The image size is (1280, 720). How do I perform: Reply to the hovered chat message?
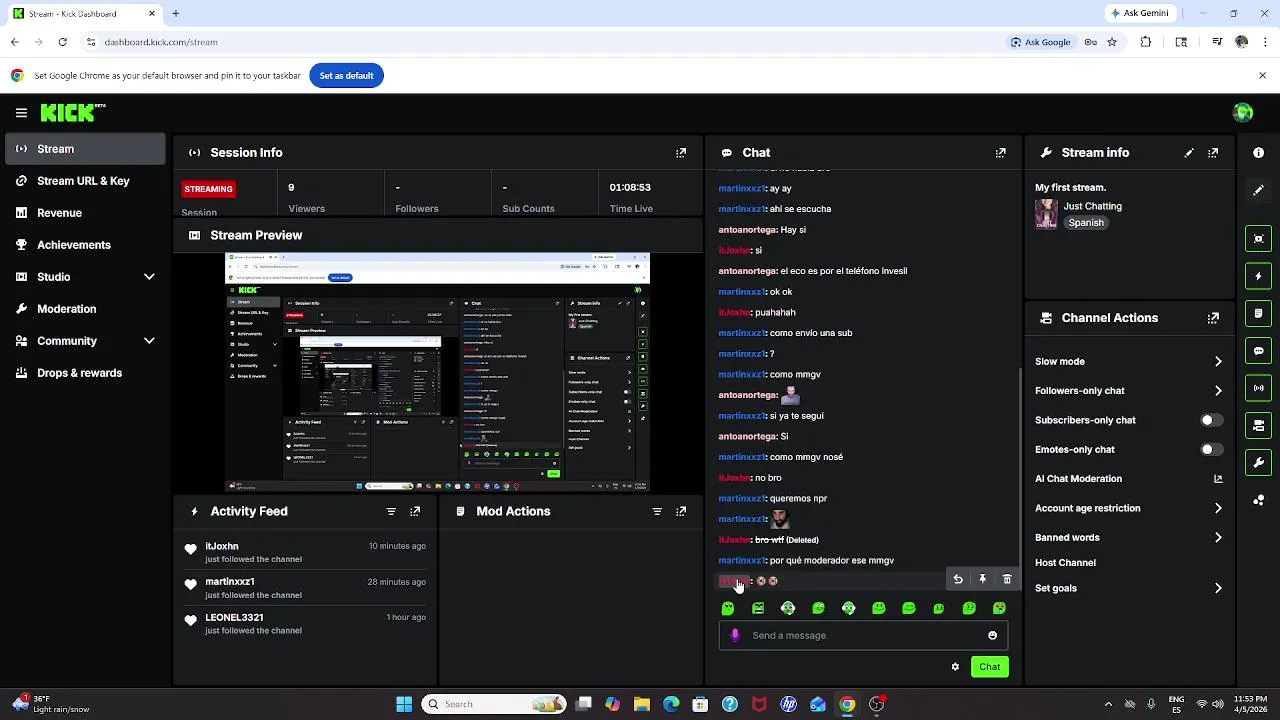click(x=958, y=579)
